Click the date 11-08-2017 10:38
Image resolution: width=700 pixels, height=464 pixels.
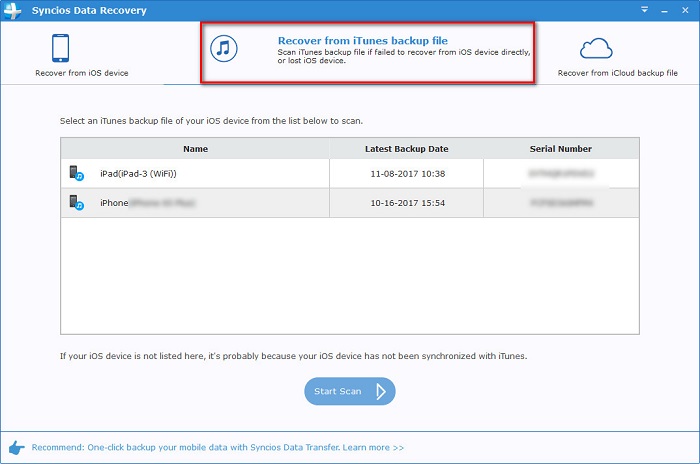click(408, 174)
